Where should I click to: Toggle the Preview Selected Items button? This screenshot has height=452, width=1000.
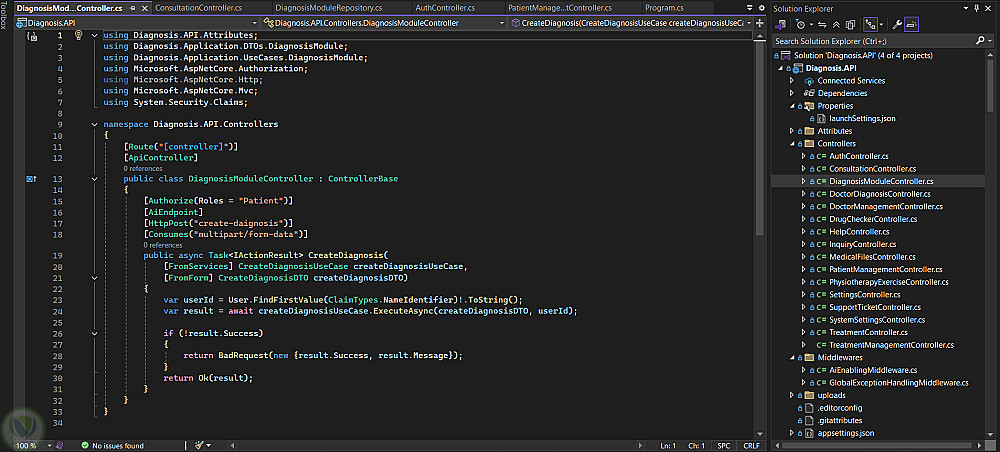point(913,23)
